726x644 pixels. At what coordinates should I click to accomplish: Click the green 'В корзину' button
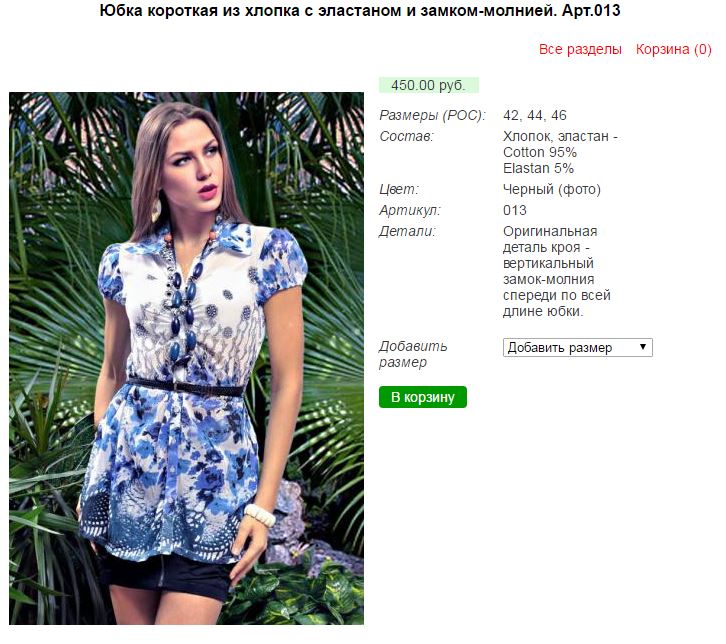click(x=422, y=397)
